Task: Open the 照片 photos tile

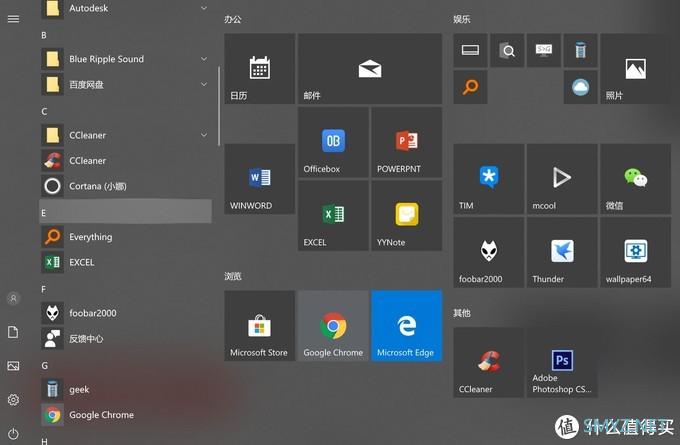Action: click(635, 69)
